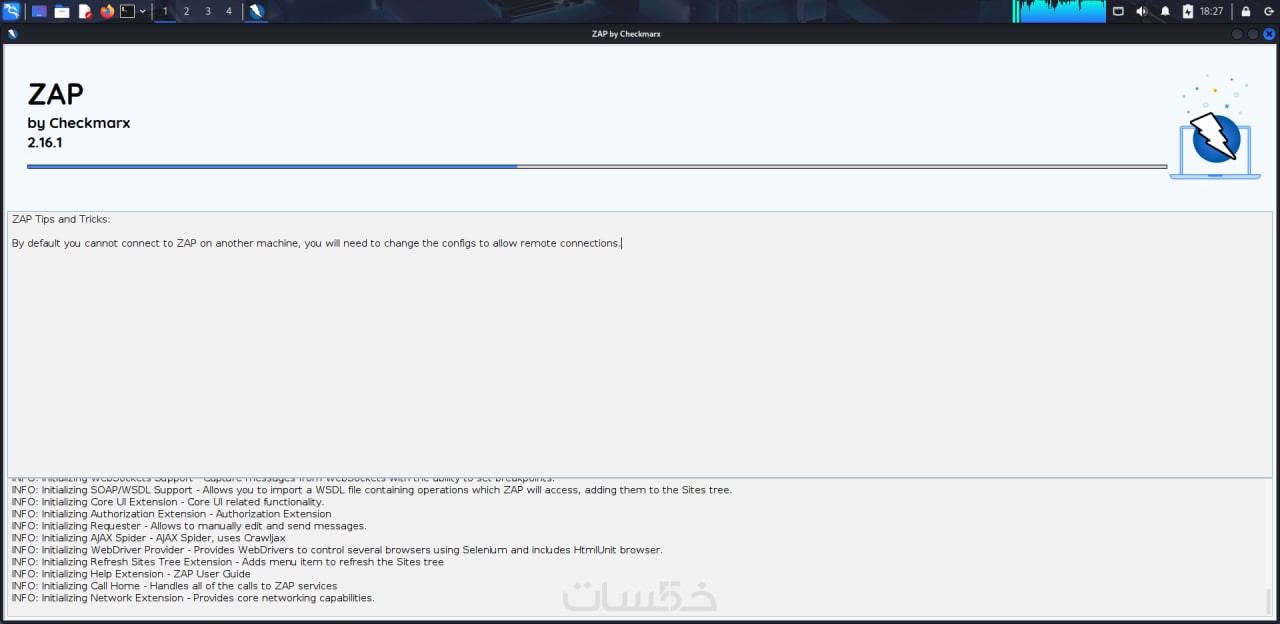Viewport: 1280px width, 624px height.
Task: Launch the text editor panel icon
Action: point(85,11)
